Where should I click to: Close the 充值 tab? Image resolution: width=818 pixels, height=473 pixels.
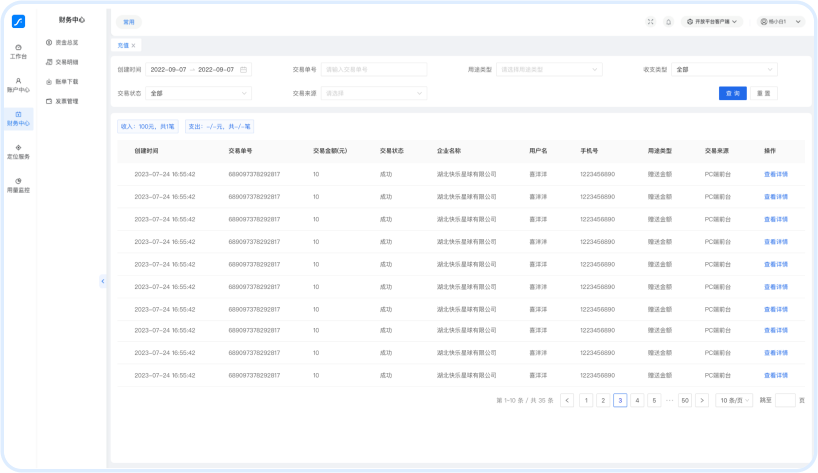tap(134, 45)
